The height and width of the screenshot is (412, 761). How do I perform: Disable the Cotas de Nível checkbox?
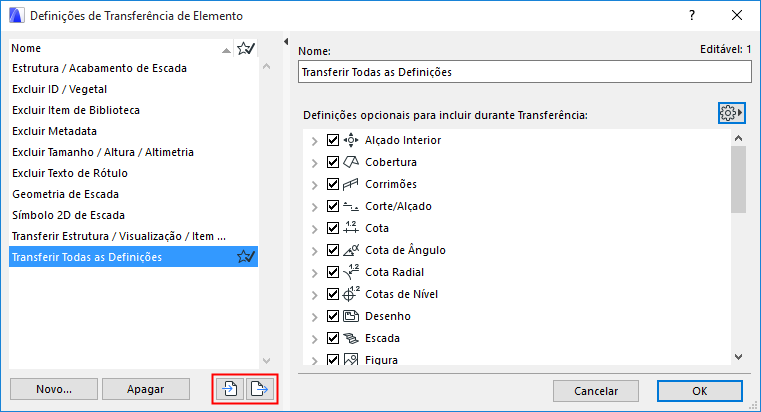[333, 294]
